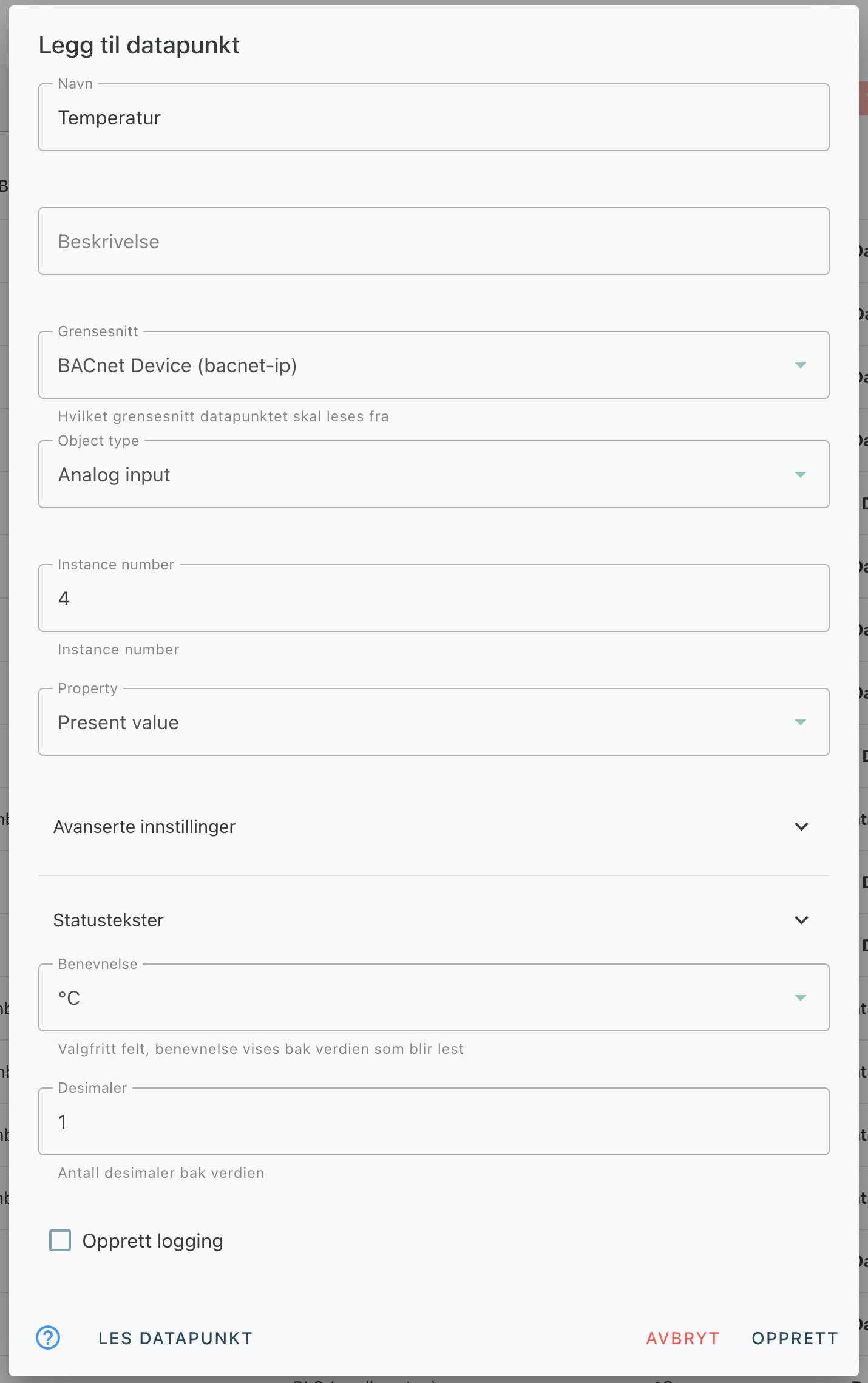Viewport: 868px width, 1383px height.
Task: Open the BACnet Device (bacnet-ip) dropdown
Action: tap(434, 365)
